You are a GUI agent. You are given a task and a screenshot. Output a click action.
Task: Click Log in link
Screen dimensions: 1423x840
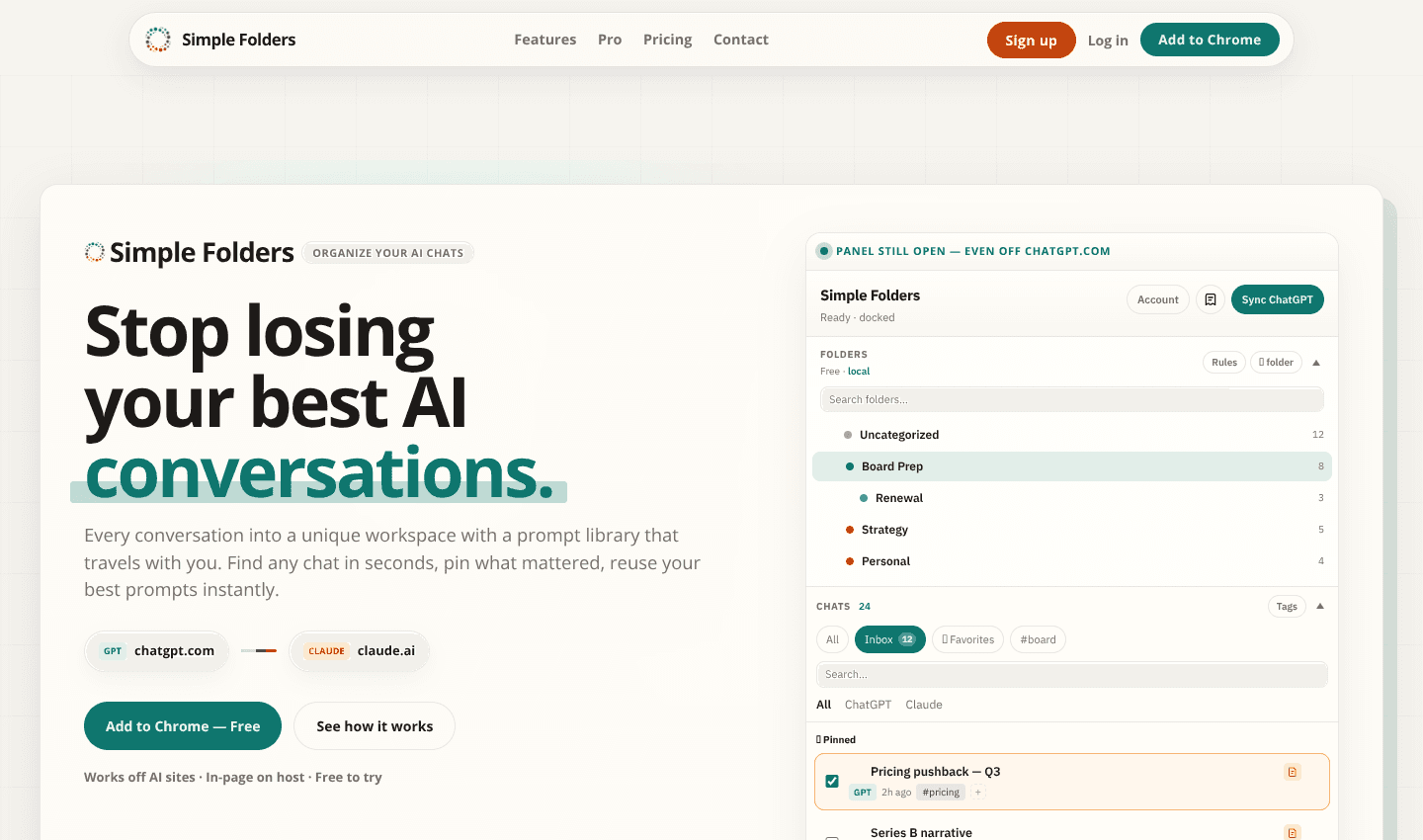tap(1108, 41)
